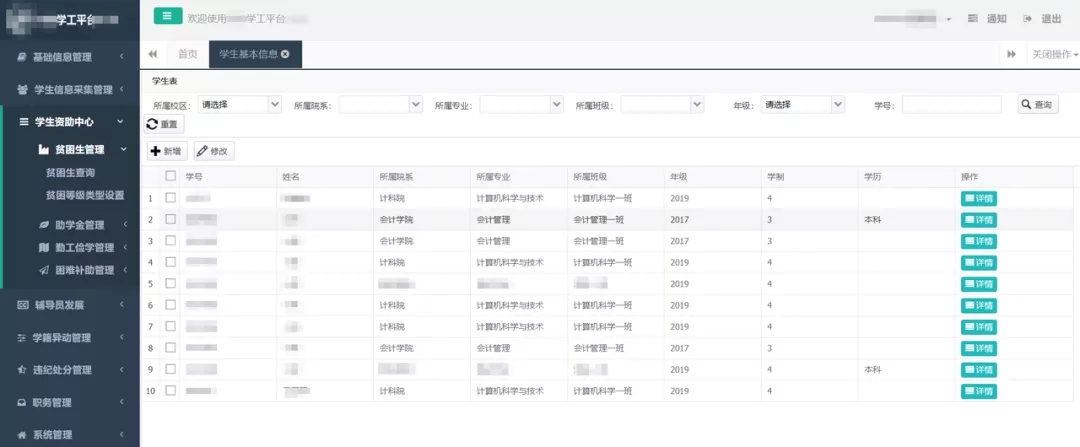Open 贫困生查询 in the sidebar

point(70,173)
